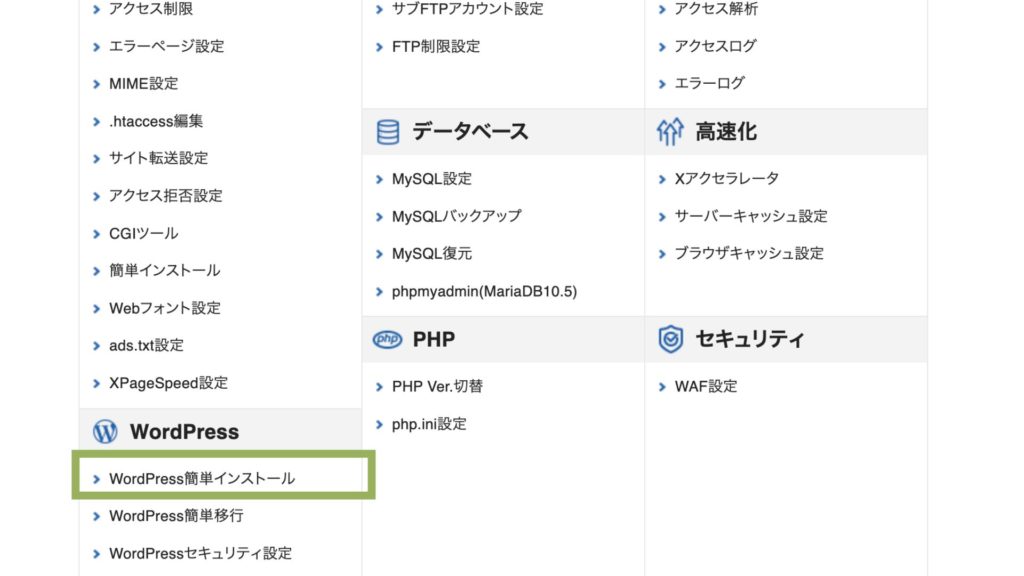Open WAF設定 under security

tap(705, 387)
